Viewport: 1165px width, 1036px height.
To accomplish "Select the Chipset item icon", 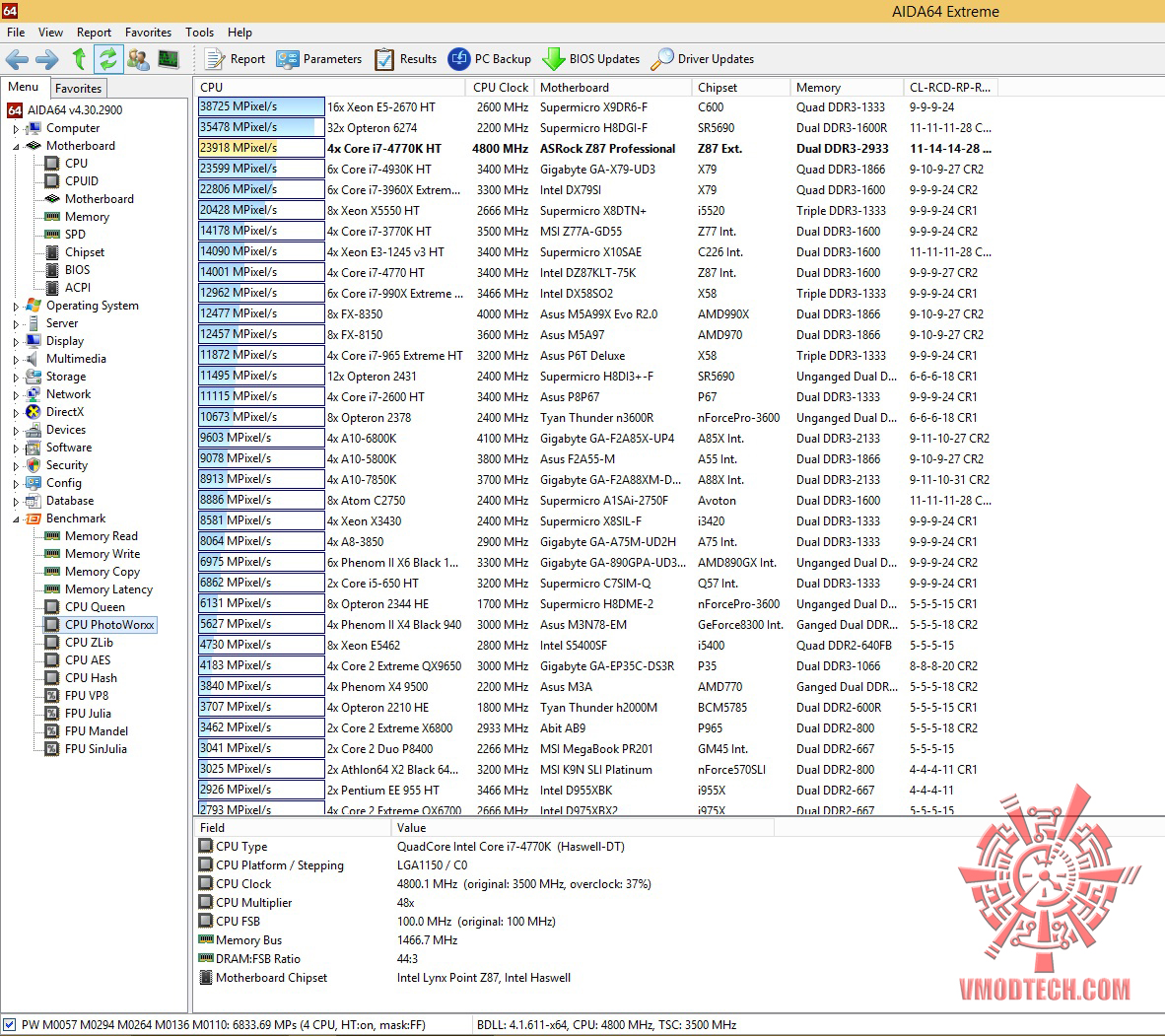I will [52, 252].
